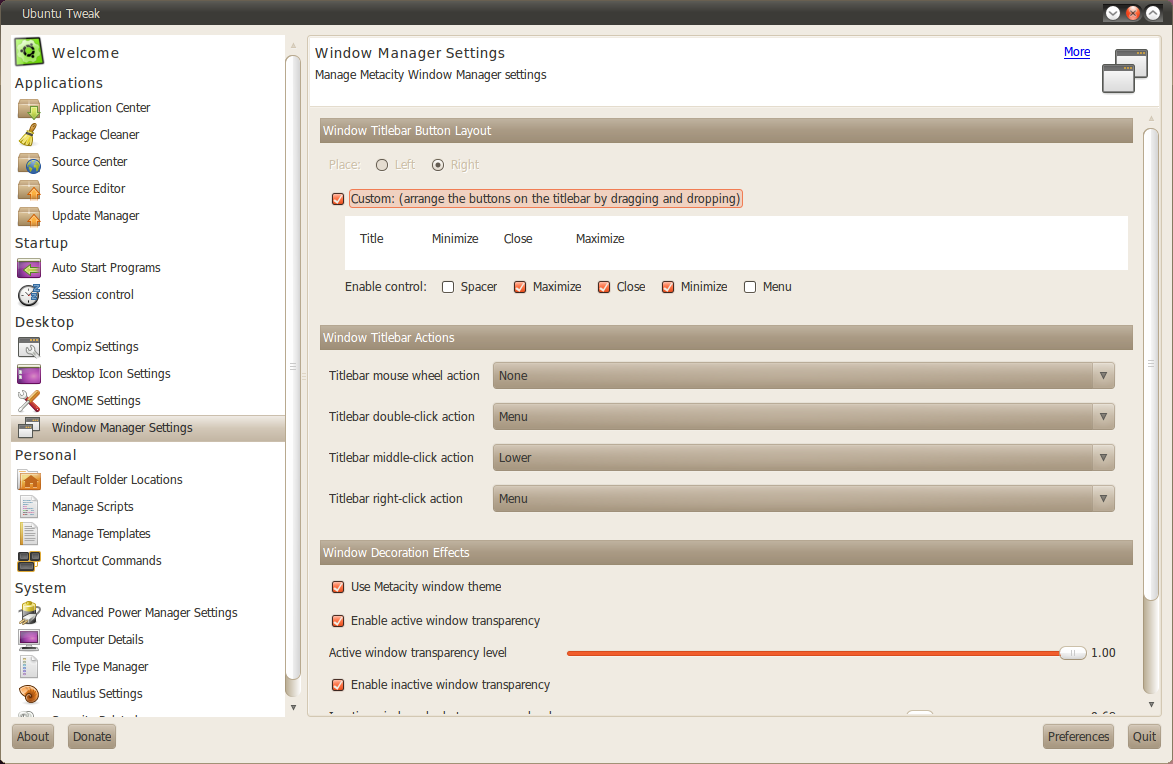
Task: Open the Titlebar right-click action dropdown
Action: (803, 499)
